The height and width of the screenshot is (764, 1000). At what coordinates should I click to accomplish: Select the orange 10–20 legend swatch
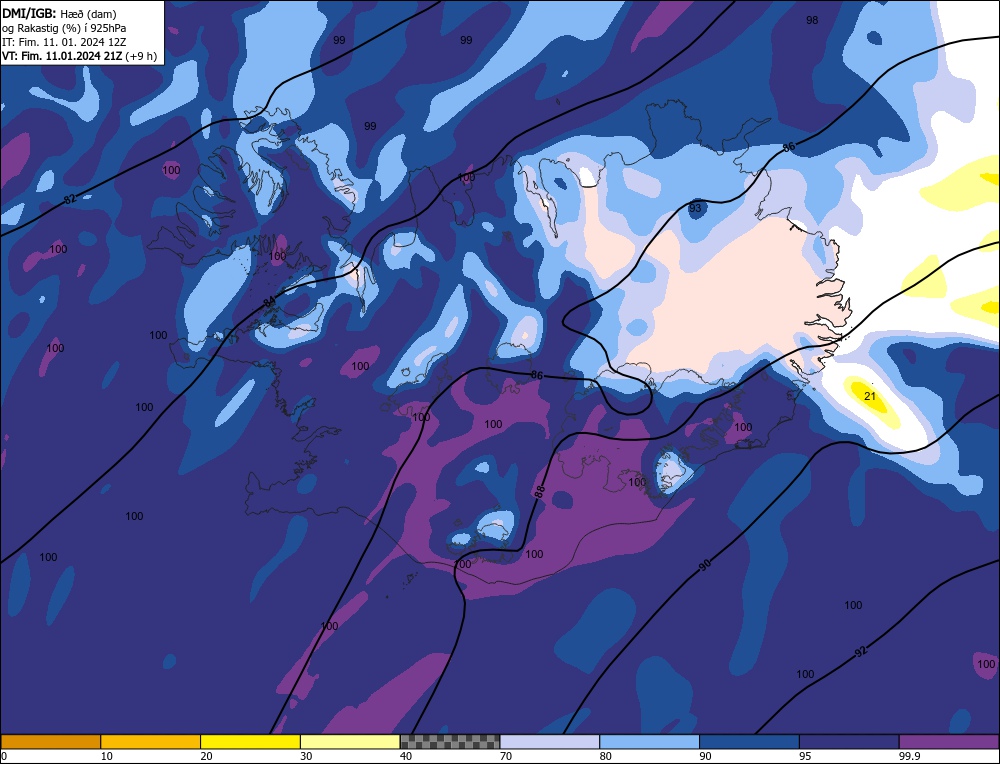click(x=151, y=742)
